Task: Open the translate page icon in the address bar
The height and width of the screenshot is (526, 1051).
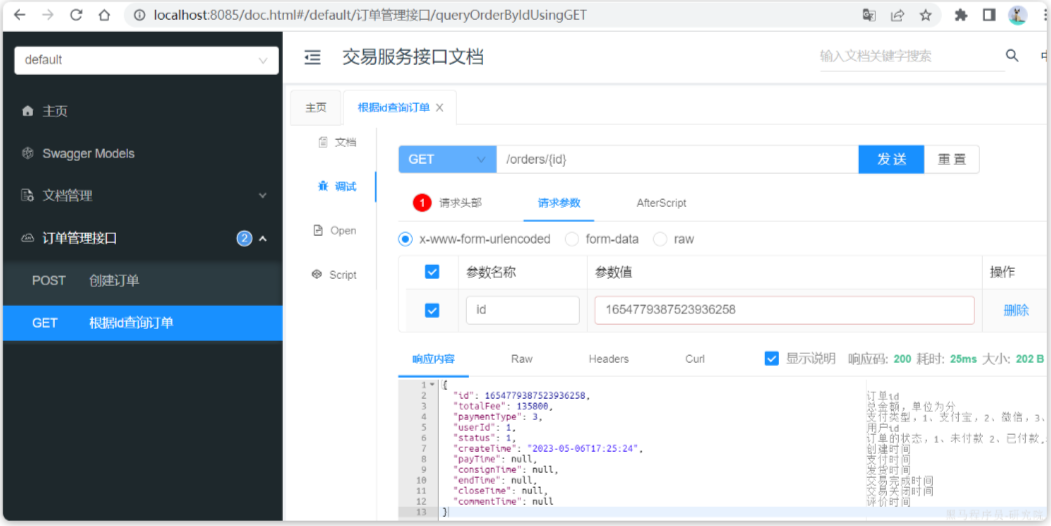Action: (x=869, y=15)
